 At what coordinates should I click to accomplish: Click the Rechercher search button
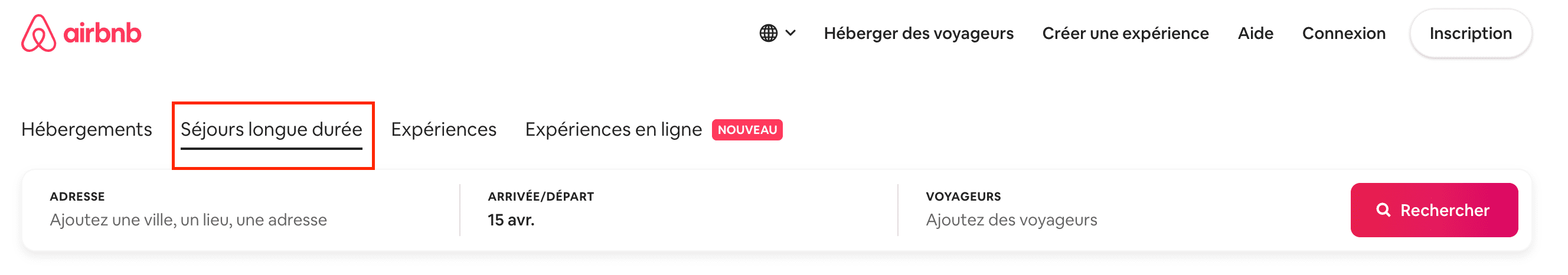(1433, 210)
